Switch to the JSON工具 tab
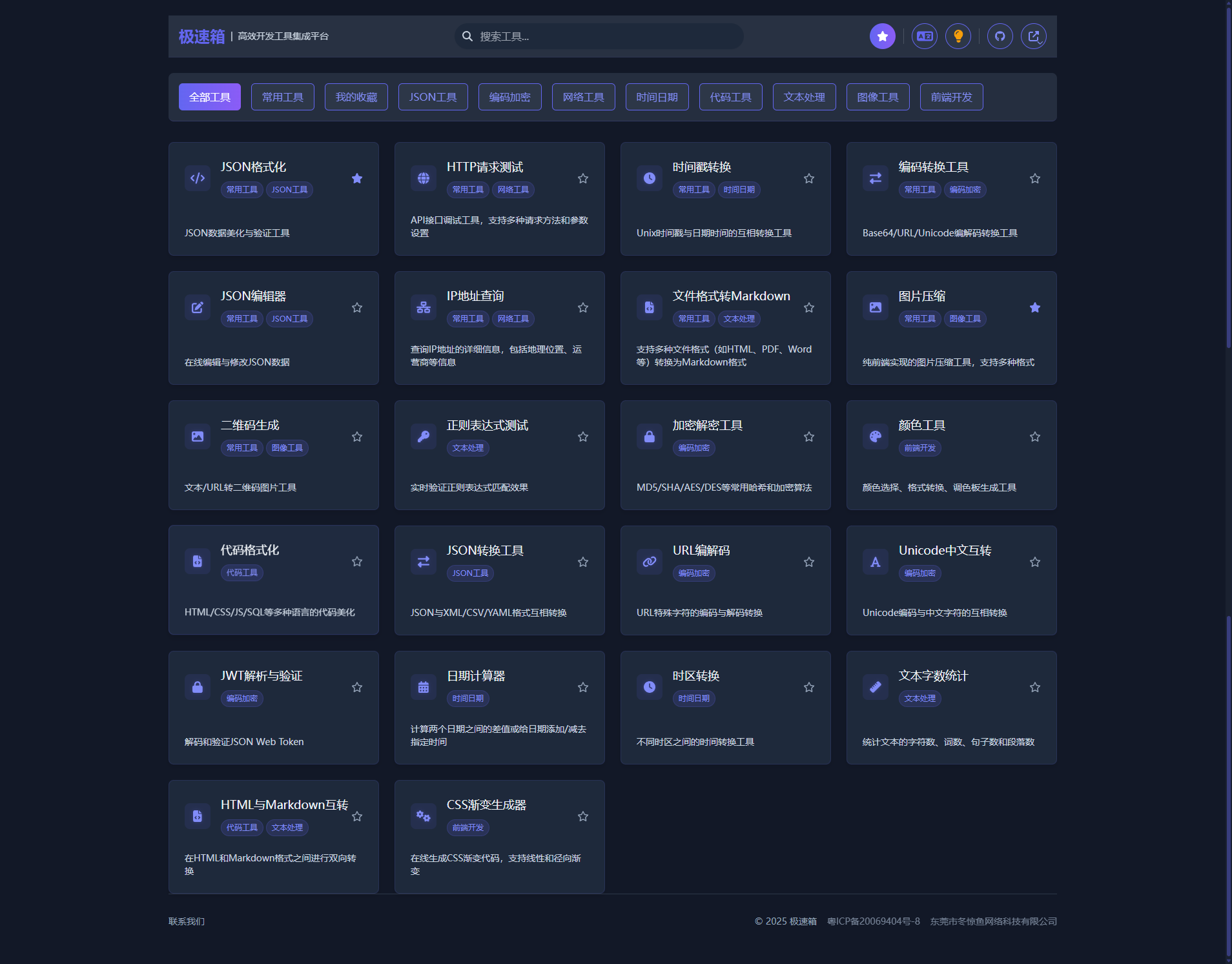Viewport: 1232px width, 964px height. click(433, 97)
